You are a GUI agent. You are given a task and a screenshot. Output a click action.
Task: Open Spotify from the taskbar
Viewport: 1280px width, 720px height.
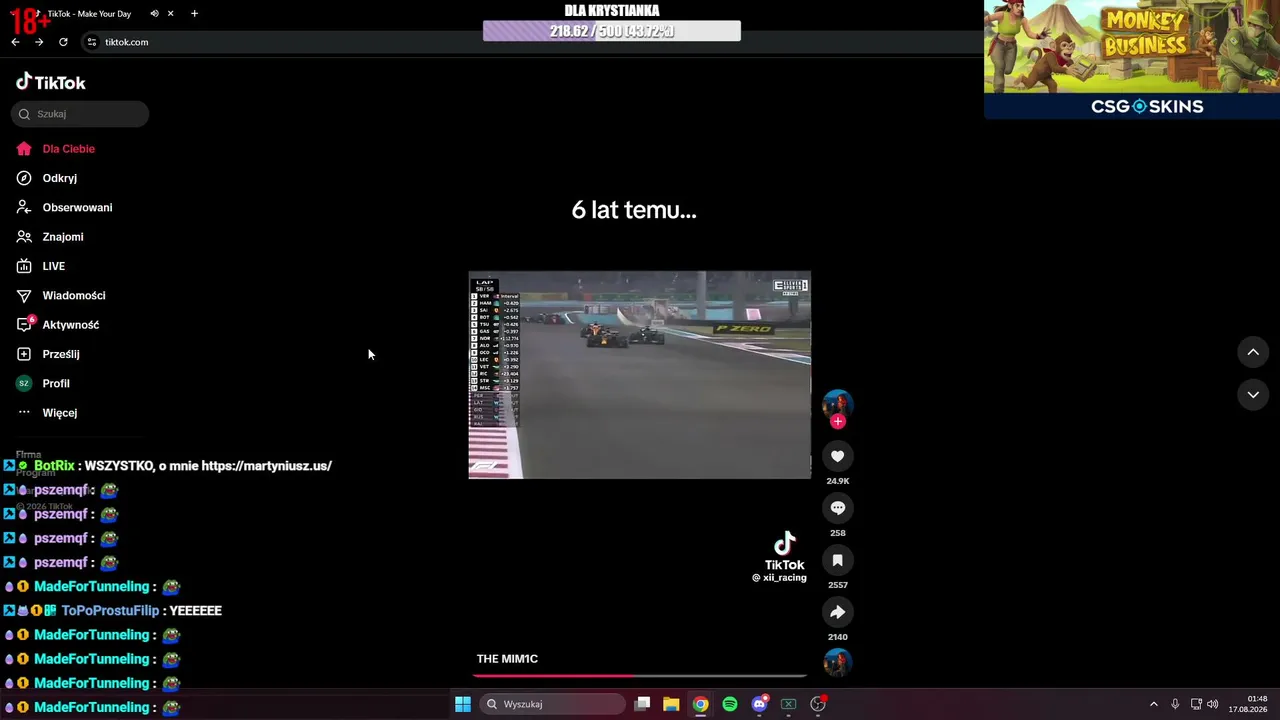(730, 704)
